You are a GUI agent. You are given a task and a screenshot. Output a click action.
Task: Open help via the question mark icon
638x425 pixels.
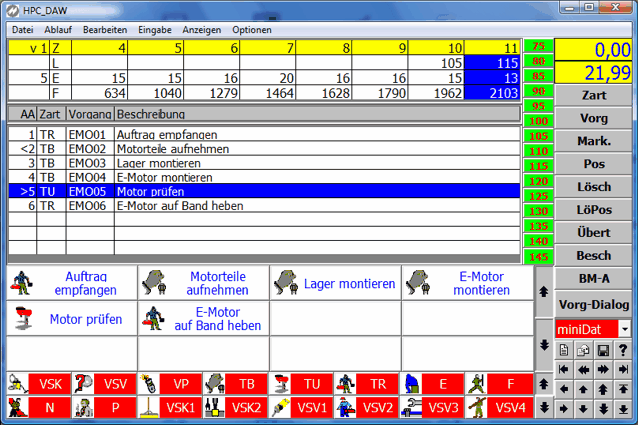(623, 349)
